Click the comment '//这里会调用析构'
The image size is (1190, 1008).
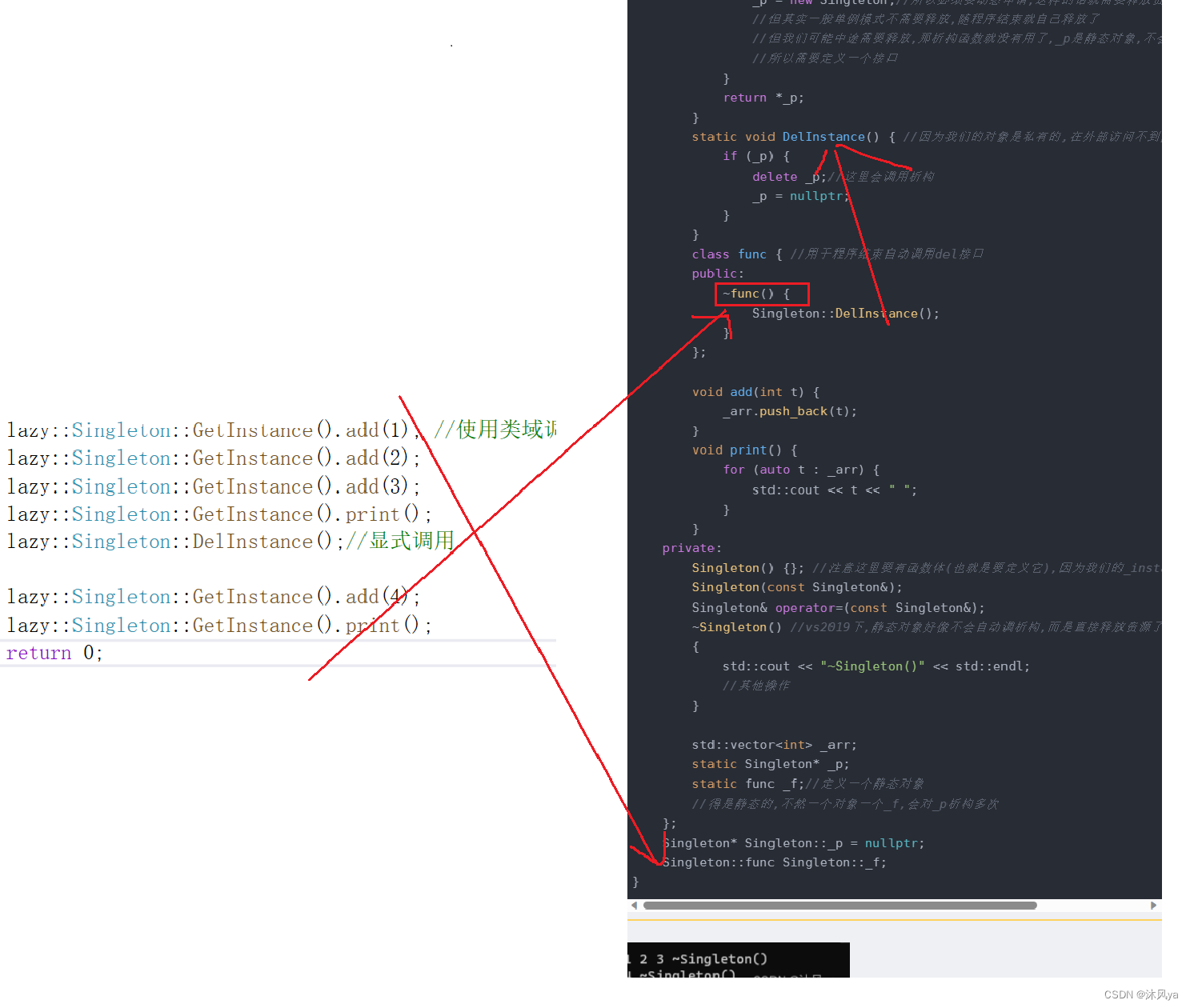pyautogui.click(x=881, y=177)
